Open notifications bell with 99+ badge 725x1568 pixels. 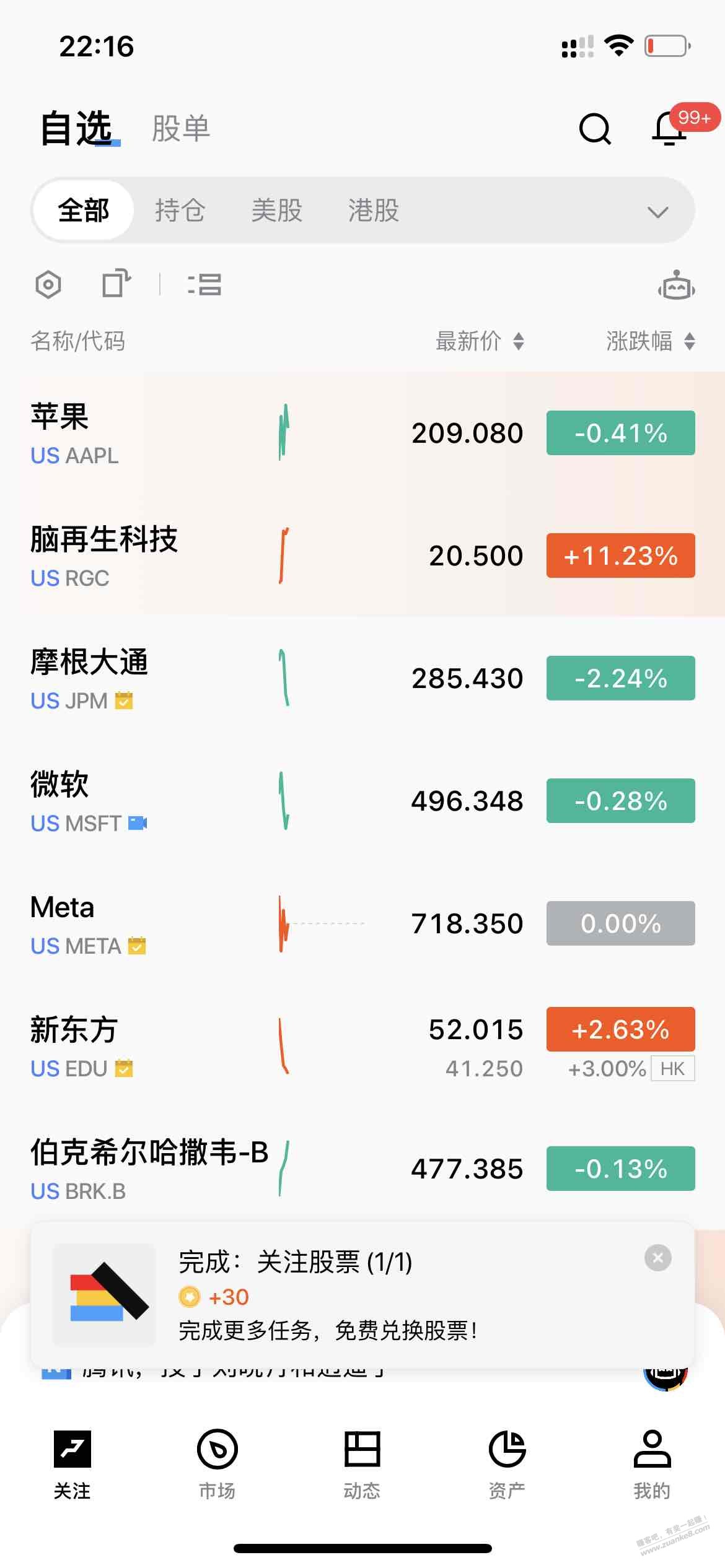(x=670, y=128)
